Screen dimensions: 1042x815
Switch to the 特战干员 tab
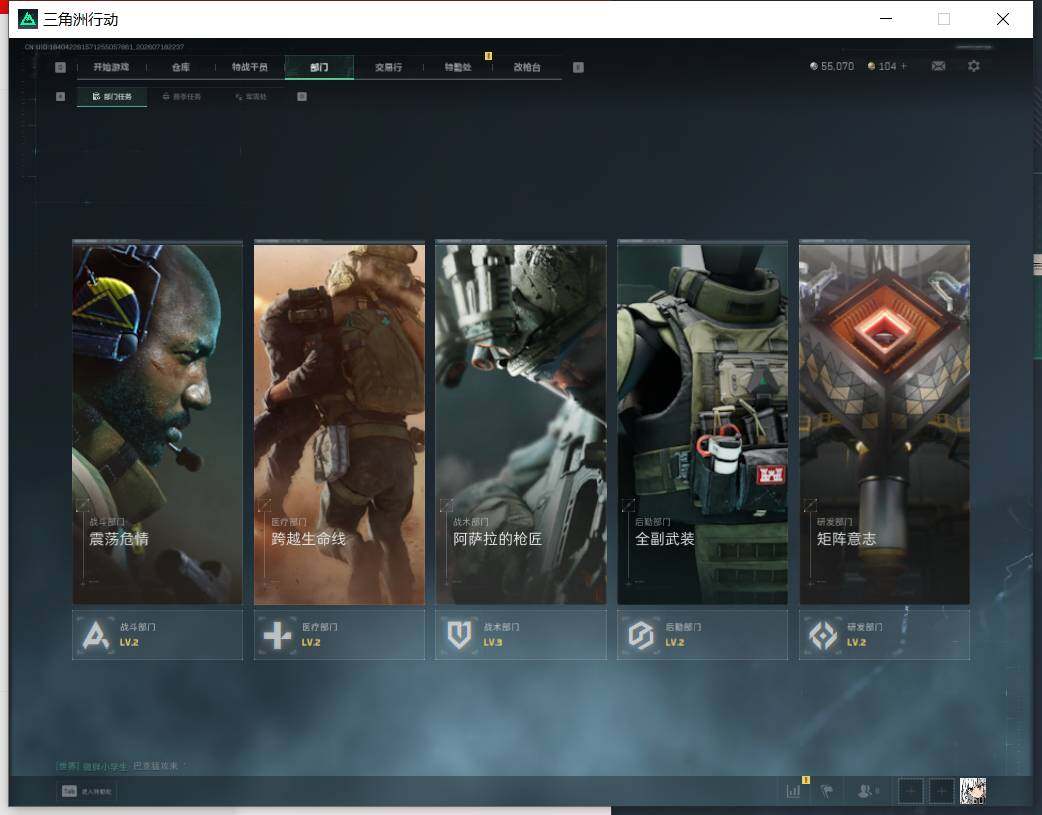click(250, 67)
